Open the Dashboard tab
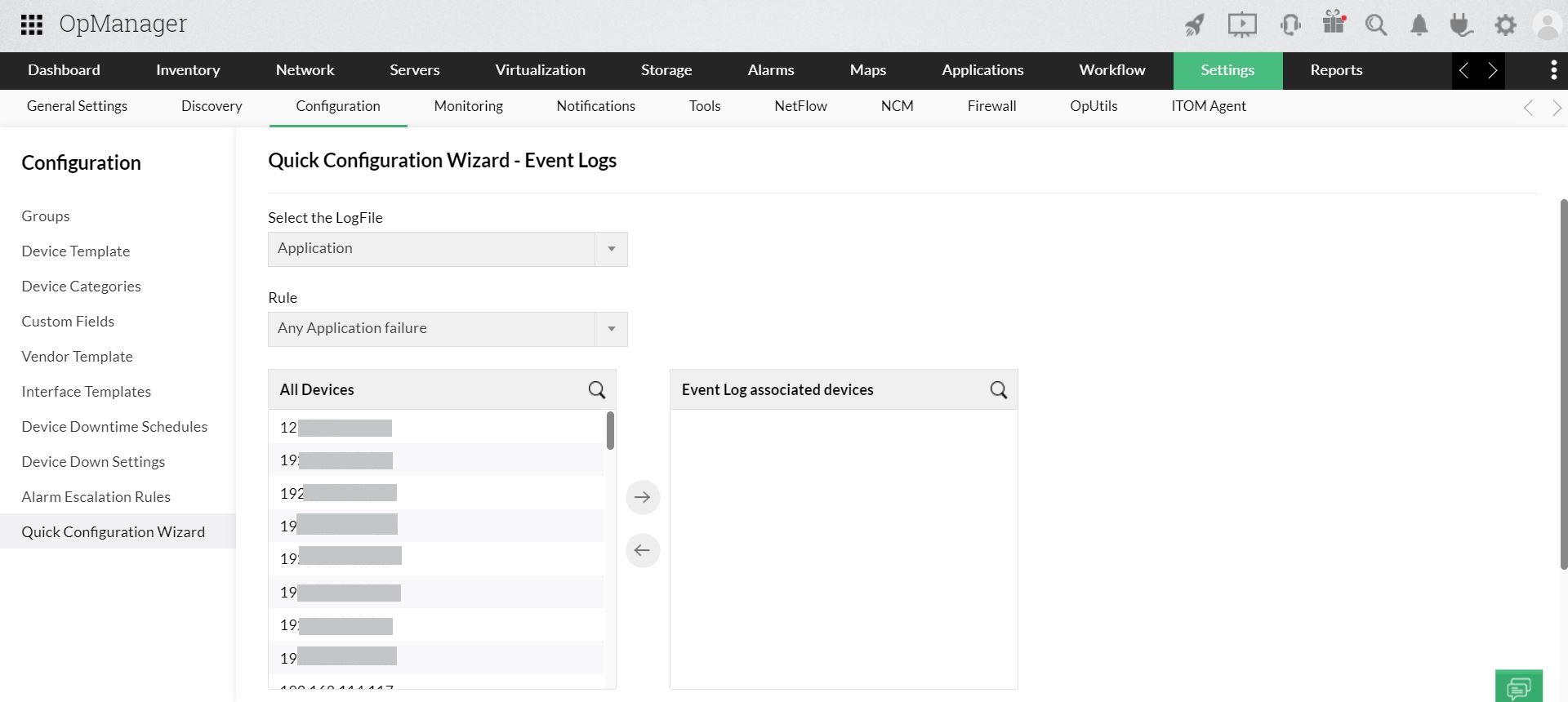Viewport: 1568px width, 702px height. (64, 70)
